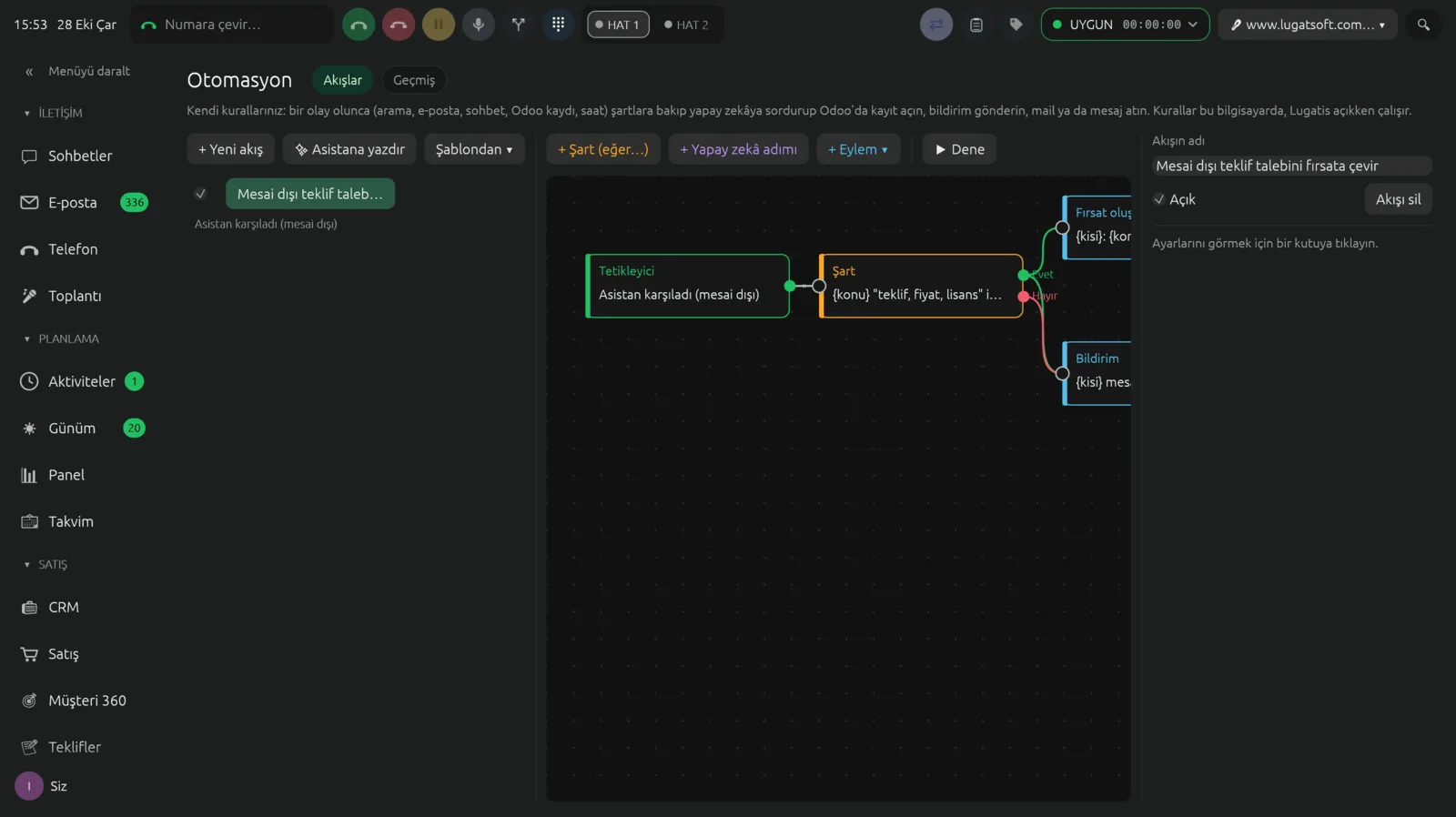Click the Akışın adı name field
Viewport: 1456px width, 817px height.
(x=1291, y=166)
